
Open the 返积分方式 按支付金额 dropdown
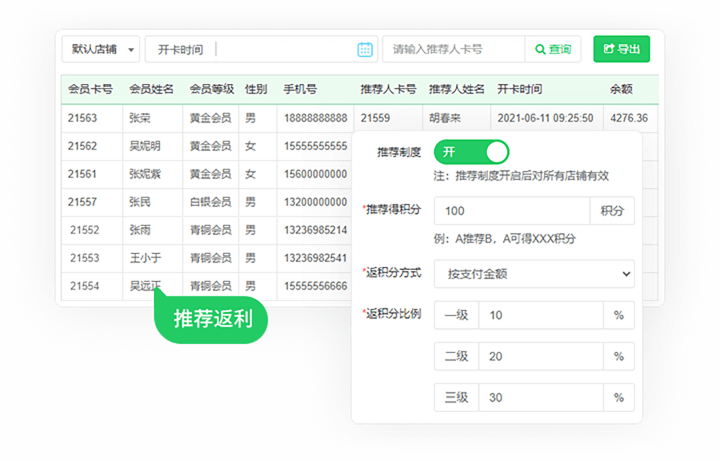pyautogui.click(x=534, y=274)
